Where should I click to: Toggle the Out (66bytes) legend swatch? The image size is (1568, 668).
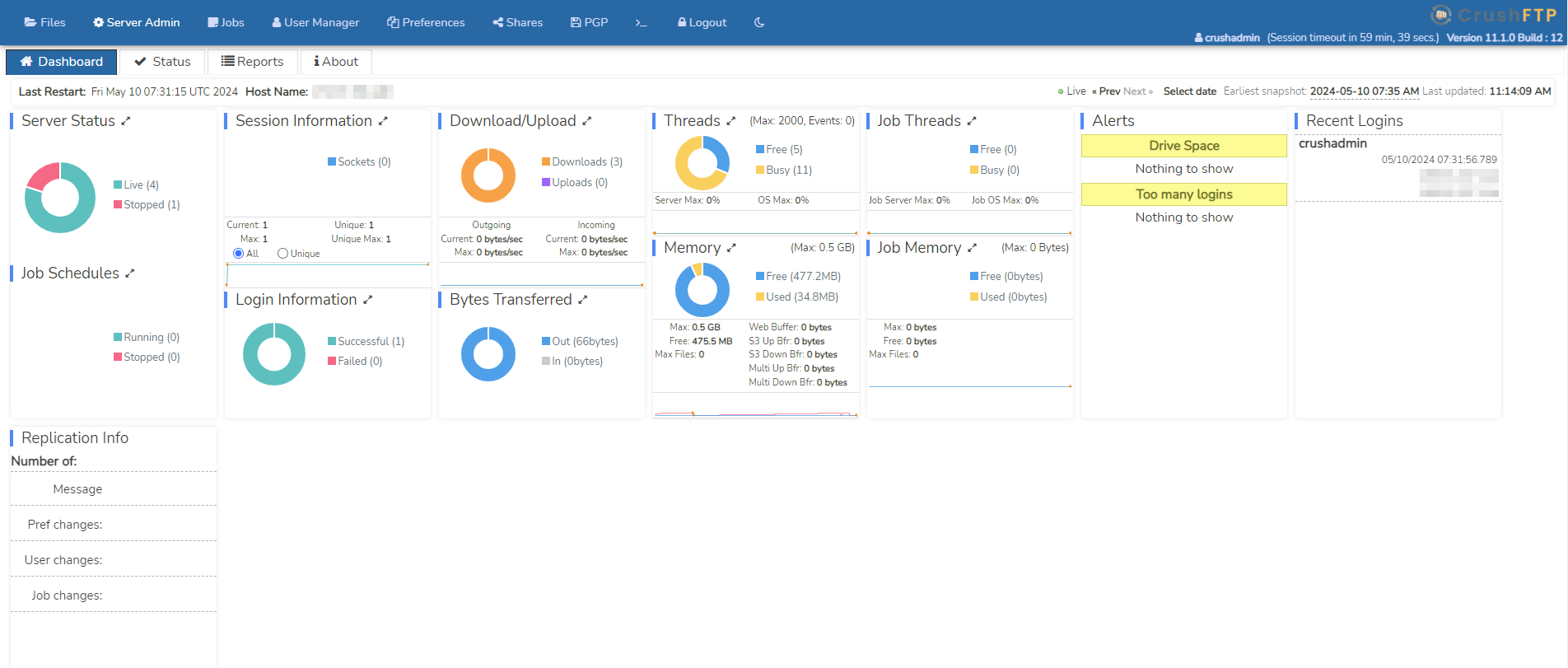click(546, 341)
